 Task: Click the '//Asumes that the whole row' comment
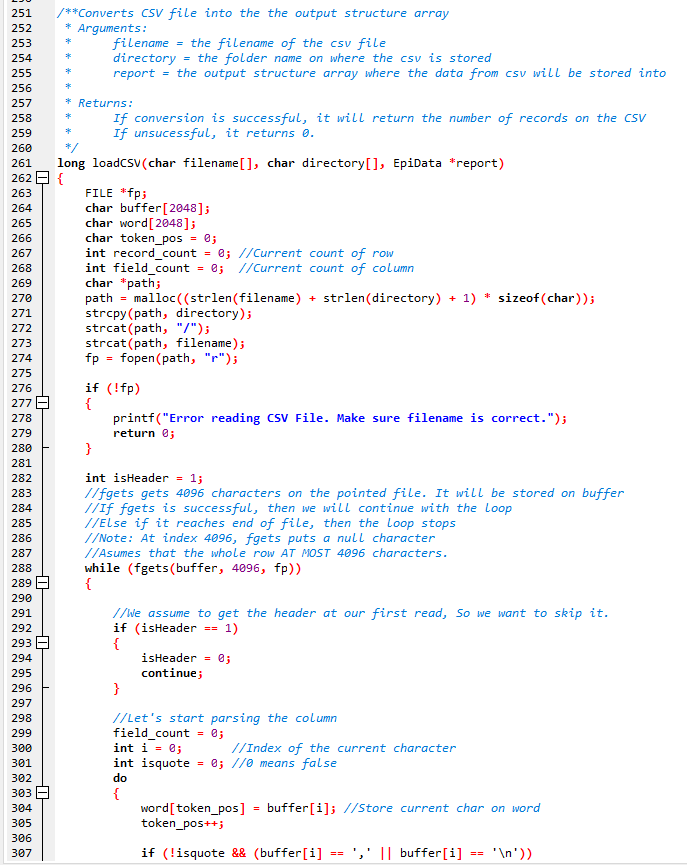click(266, 553)
